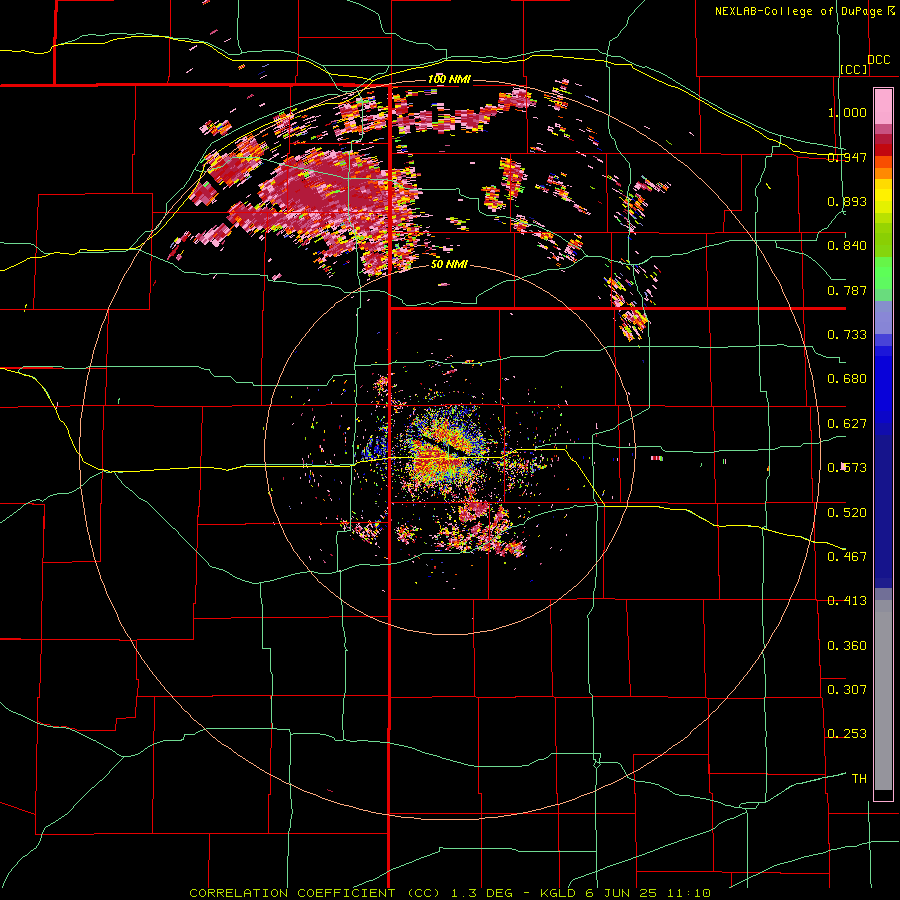Select the 0.680 scale value
The height and width of the screenshot is (900, 900).
pos(847,379)
